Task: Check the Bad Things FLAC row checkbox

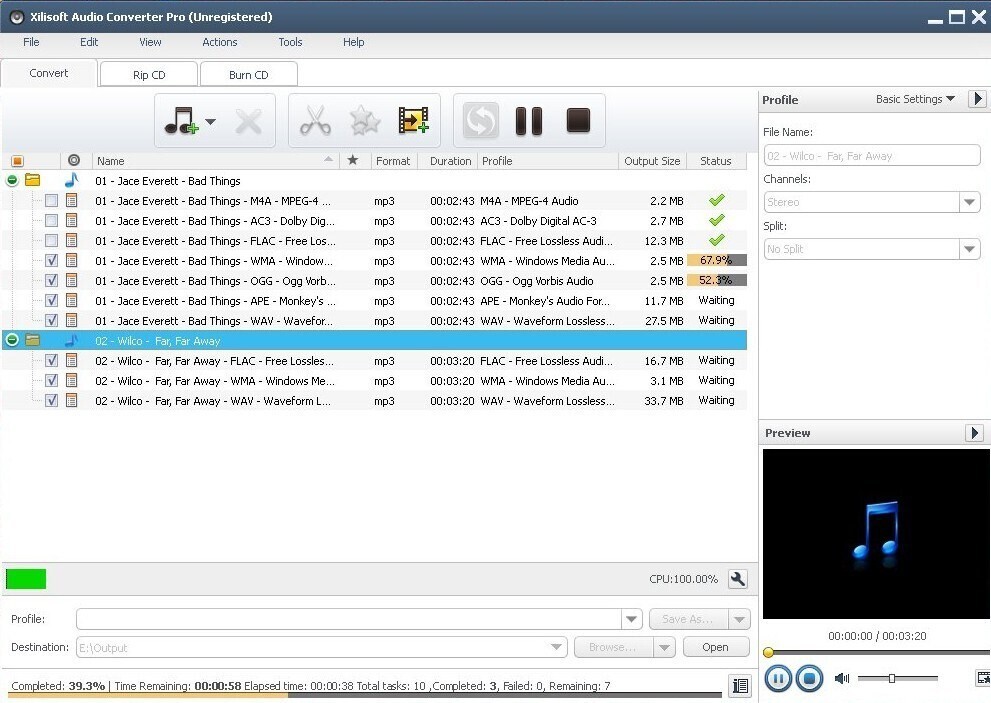Action: (51, 240)
